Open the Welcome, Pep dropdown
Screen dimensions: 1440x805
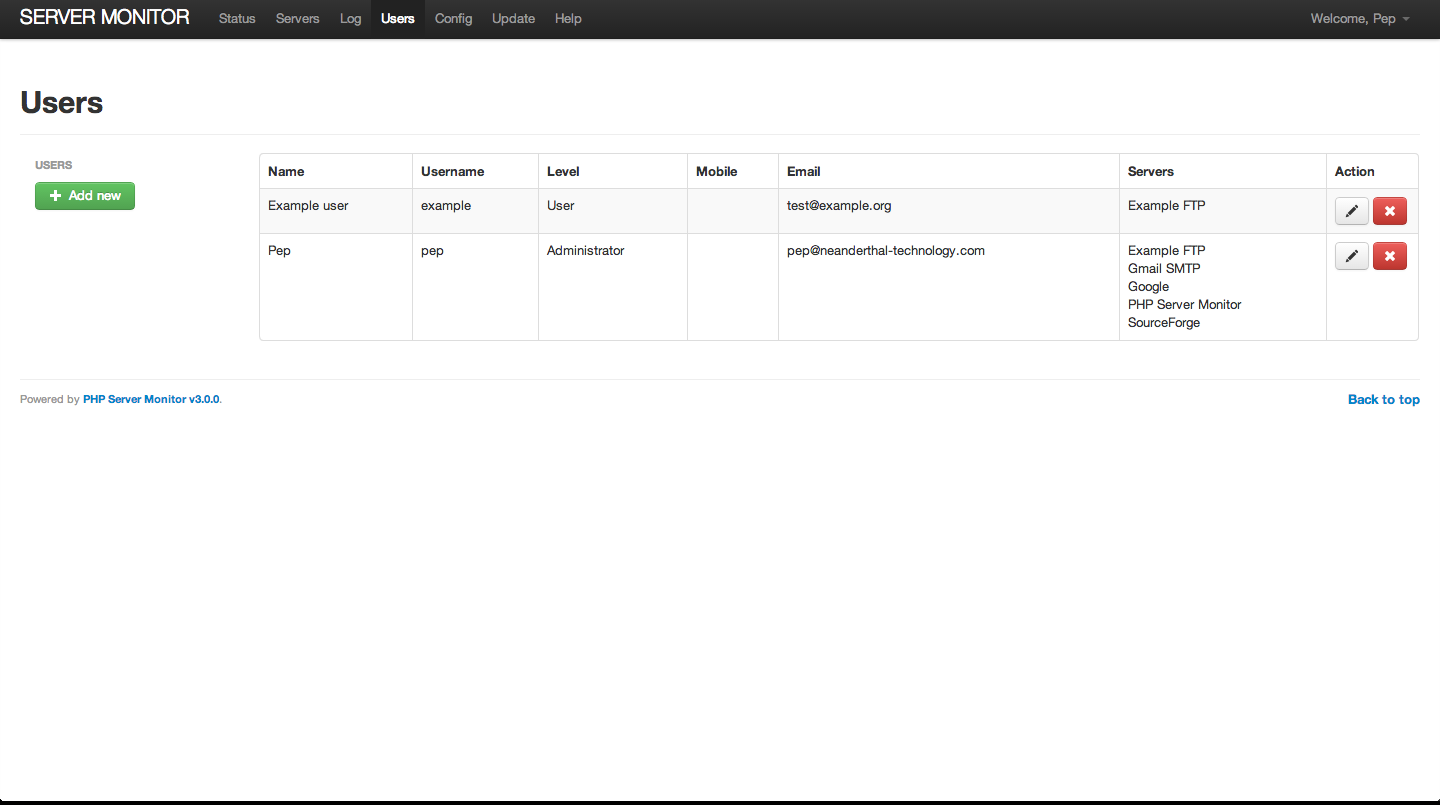(1358, 18)
